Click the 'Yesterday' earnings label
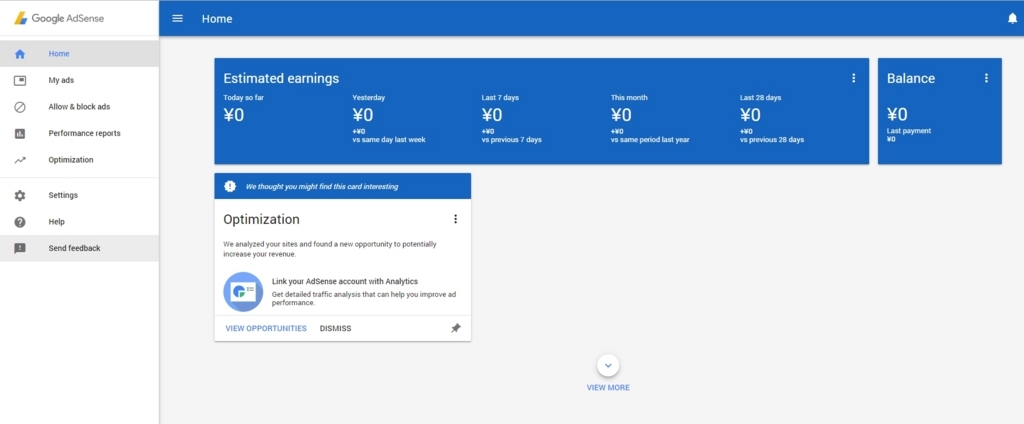 click(369, 98)
